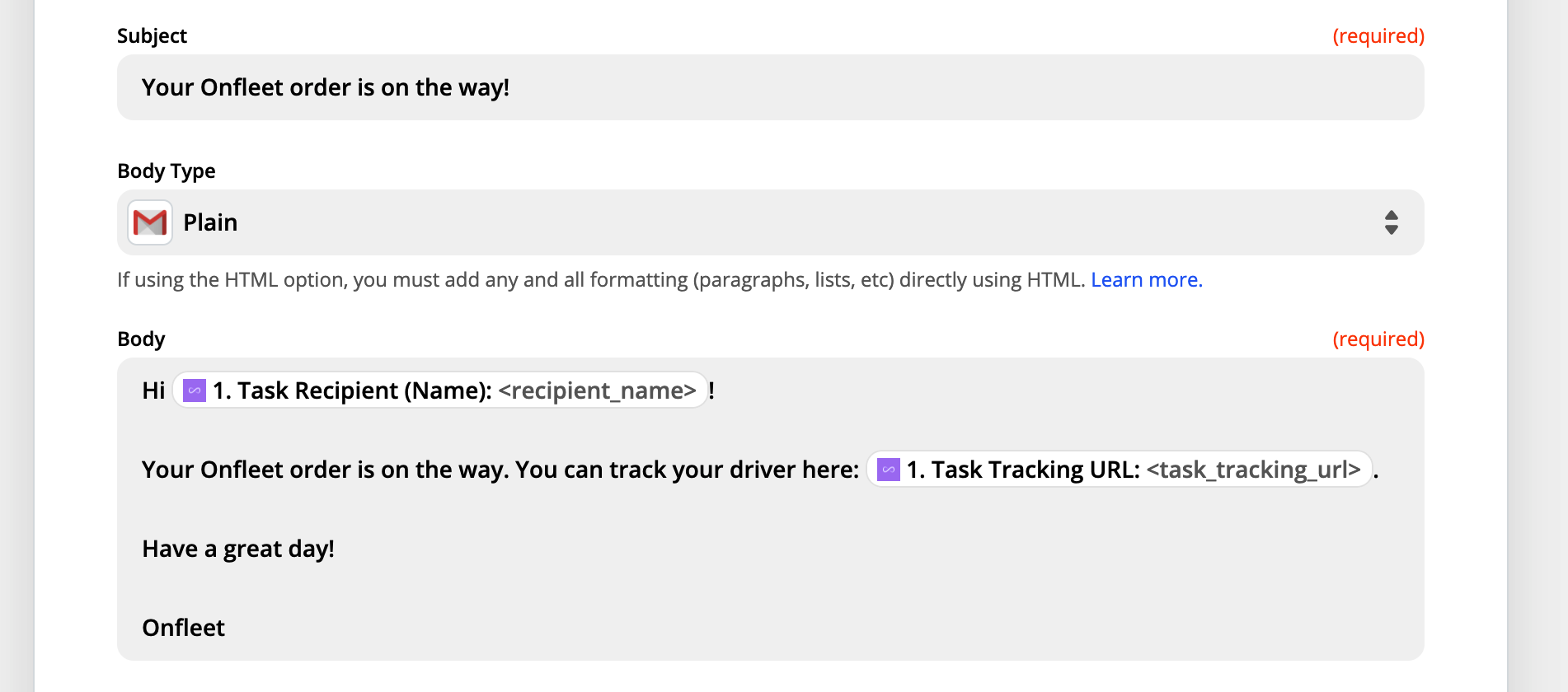Place cursor after Hi in the body
This screenshot has width=1568, height=692.
pyautogui.click(x=167, y=390)
